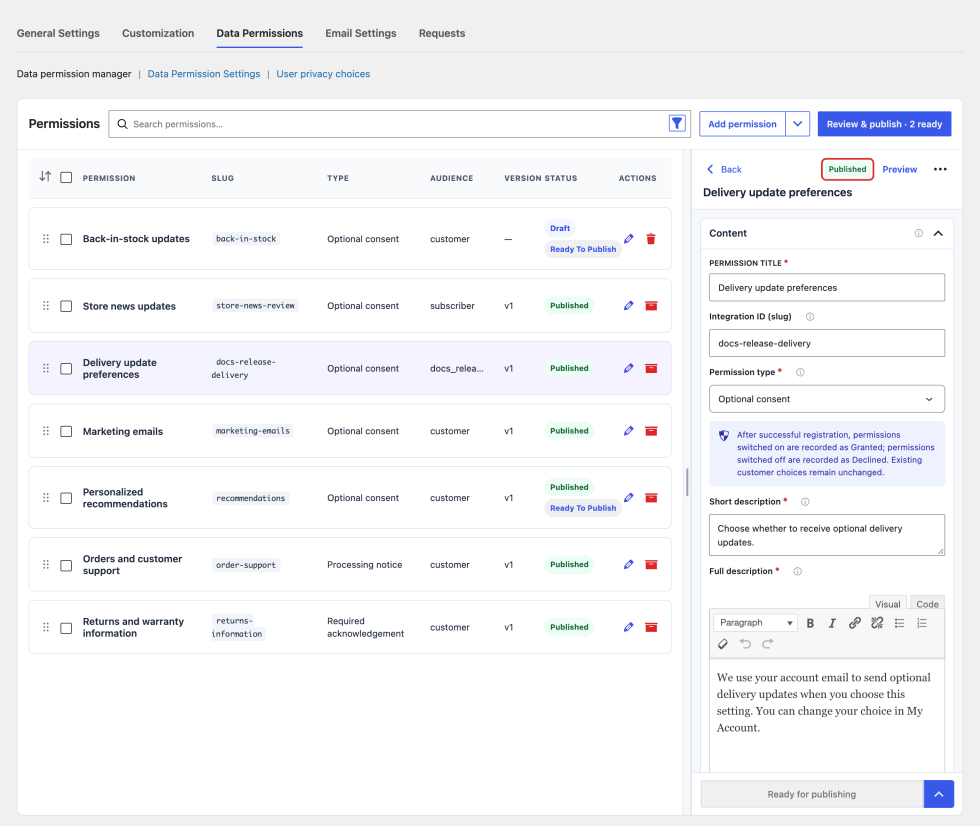Click undo in editor toolbar
This screenshot has height=826, width=980.
(x=745, y=644)
